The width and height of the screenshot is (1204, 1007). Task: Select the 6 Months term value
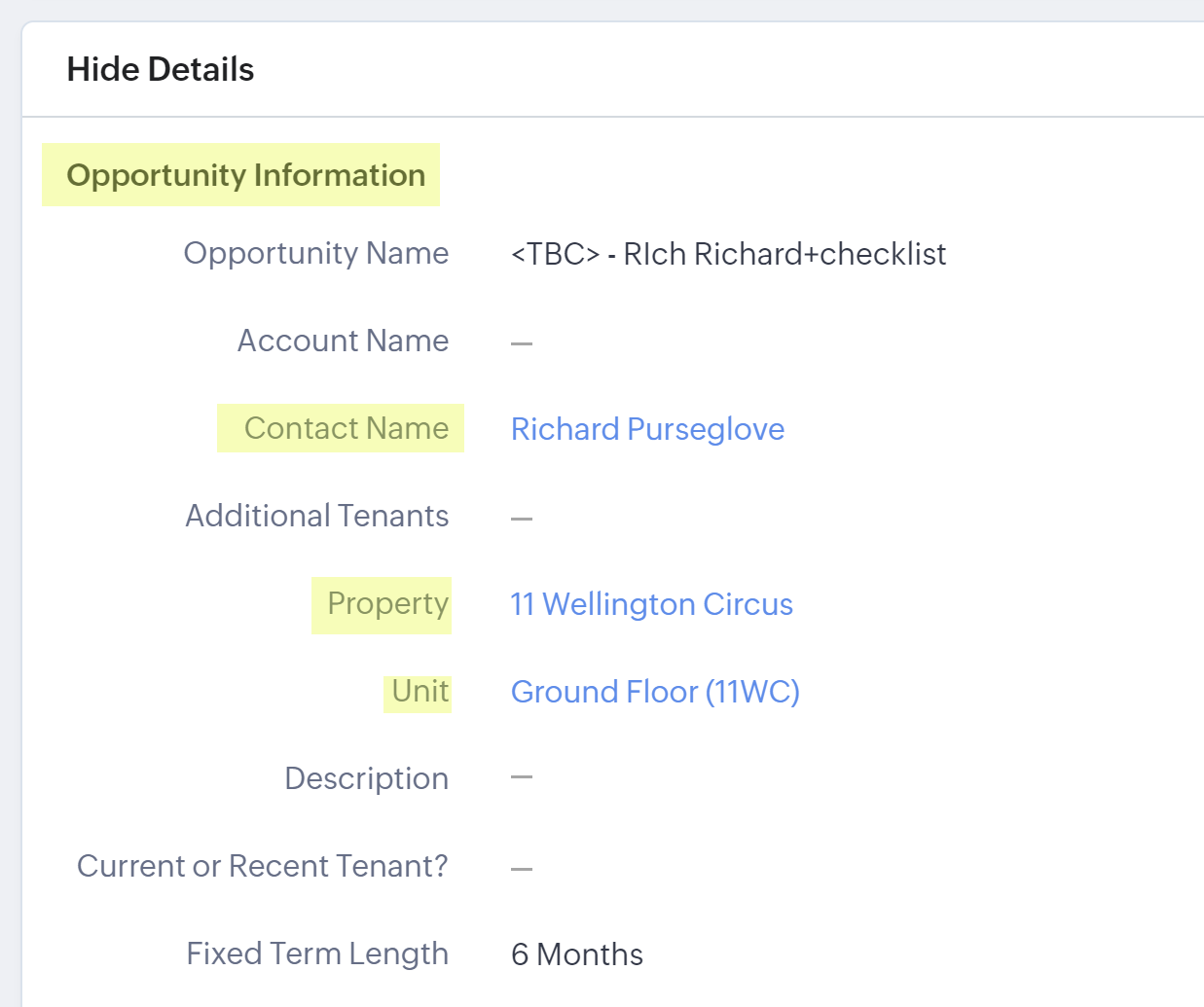577,954
